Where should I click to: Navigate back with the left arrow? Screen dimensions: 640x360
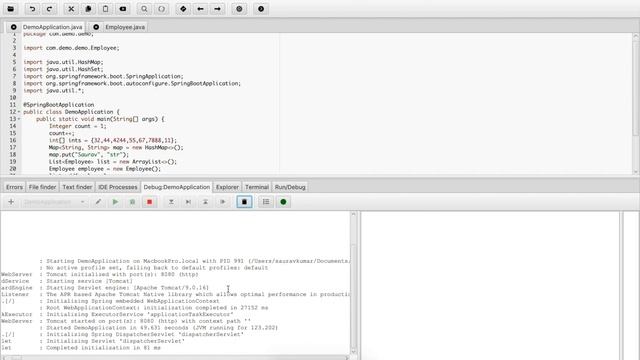(x=200, y=9)
